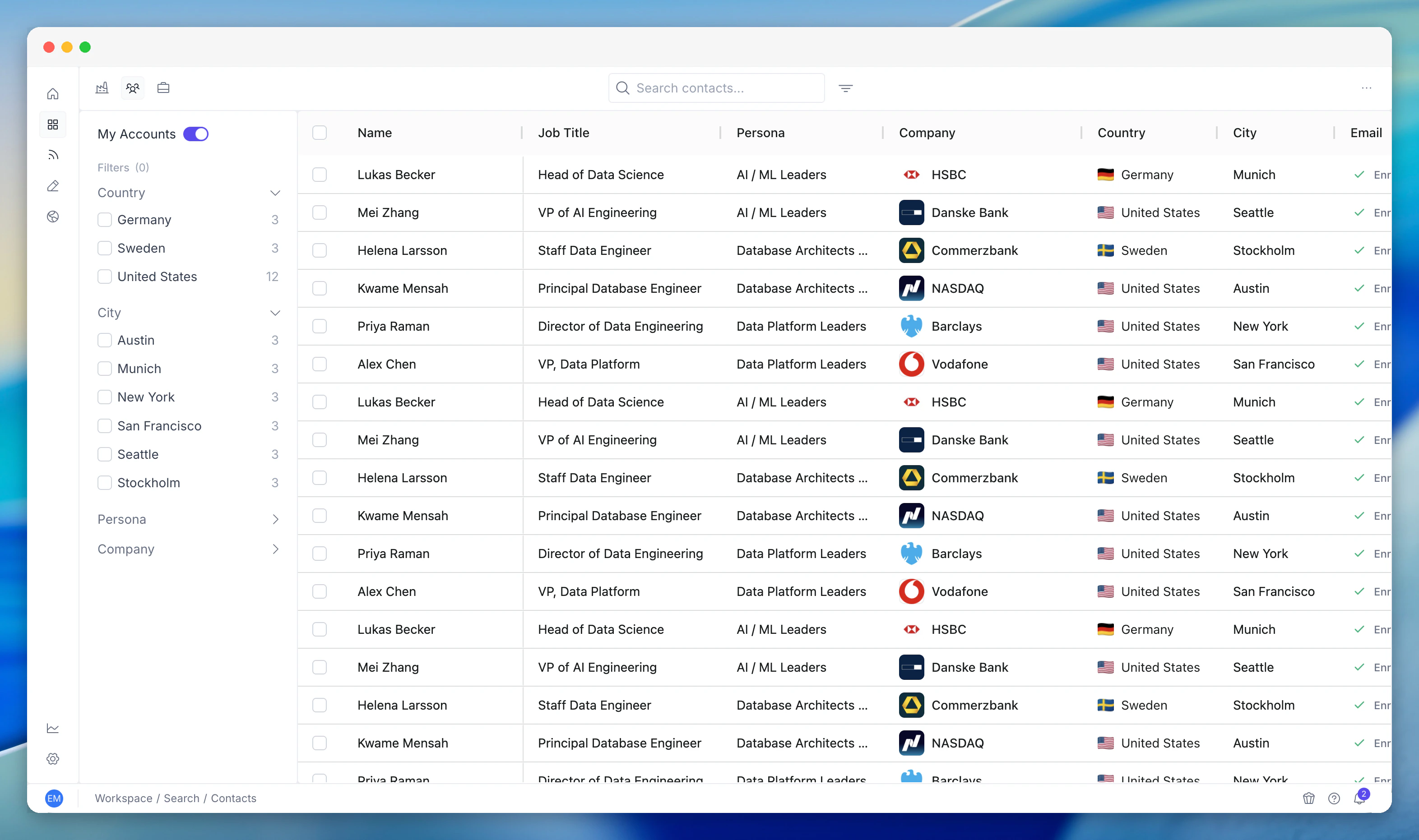Click first 'Data Platform Leaders' persona cell
1419x840 pixels.
tap(801, 326)
